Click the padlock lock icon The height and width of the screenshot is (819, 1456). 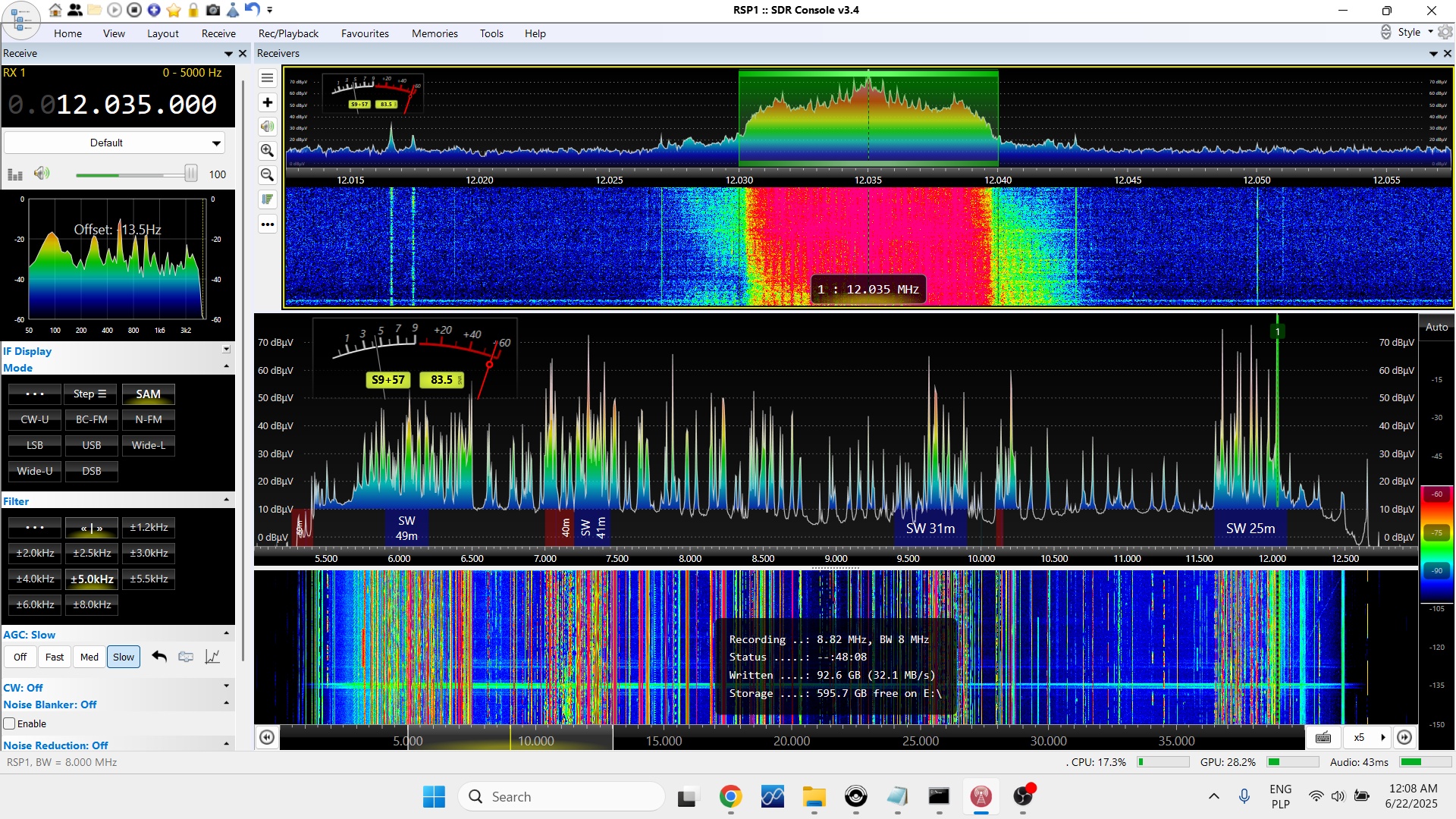click(x=193, y=10)
